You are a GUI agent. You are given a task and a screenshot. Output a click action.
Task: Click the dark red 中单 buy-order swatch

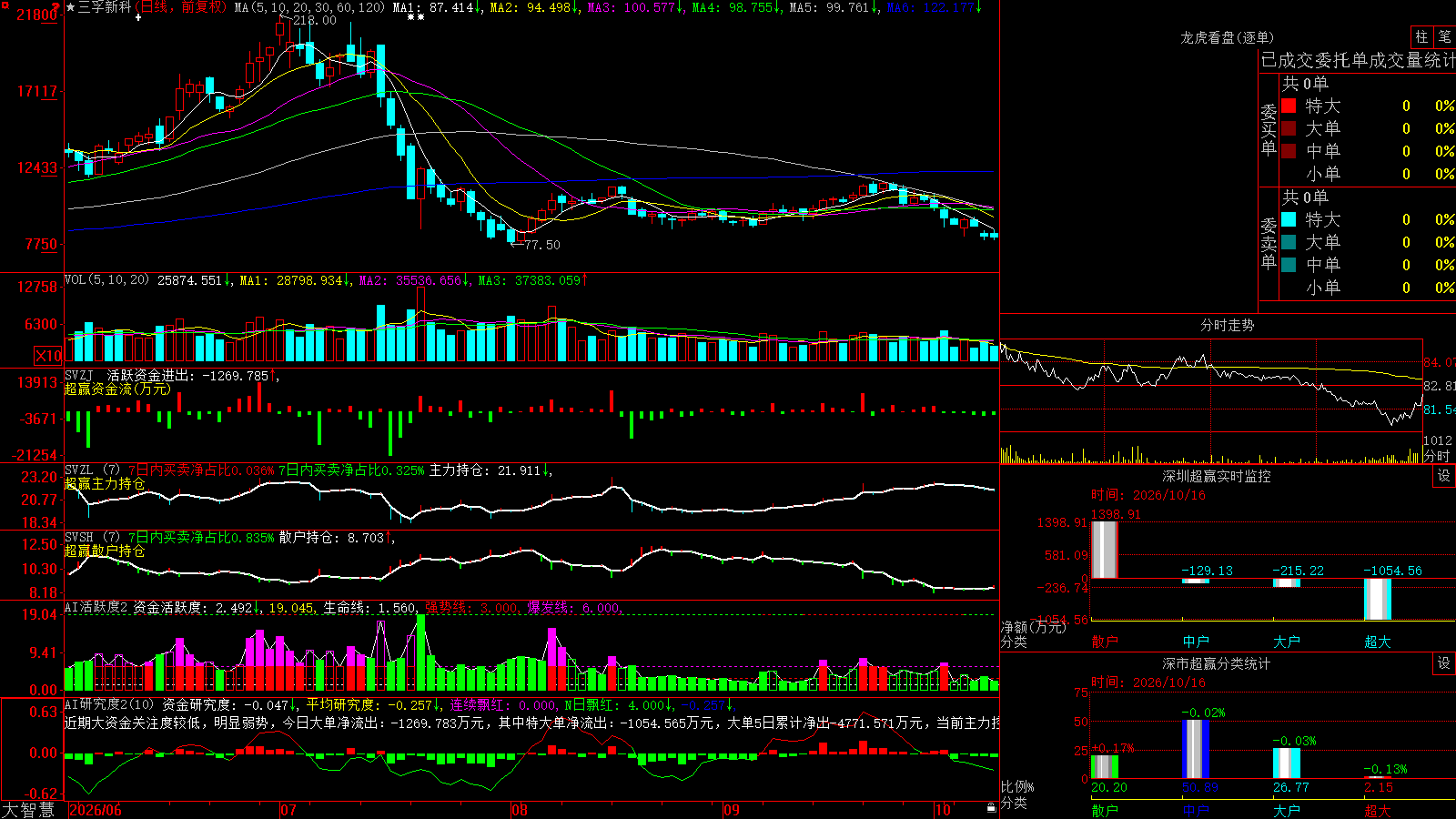[1289, 151]
